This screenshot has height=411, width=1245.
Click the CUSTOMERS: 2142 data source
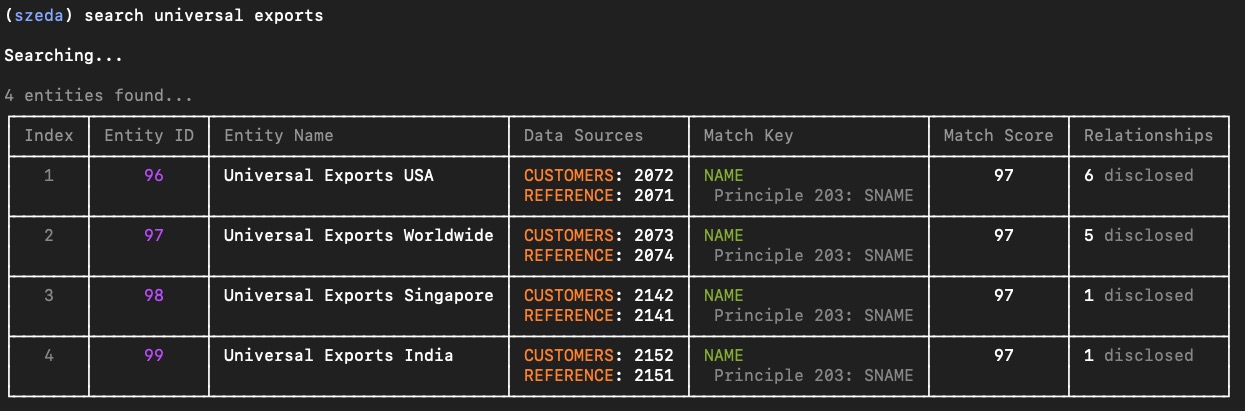pos(598,295)
